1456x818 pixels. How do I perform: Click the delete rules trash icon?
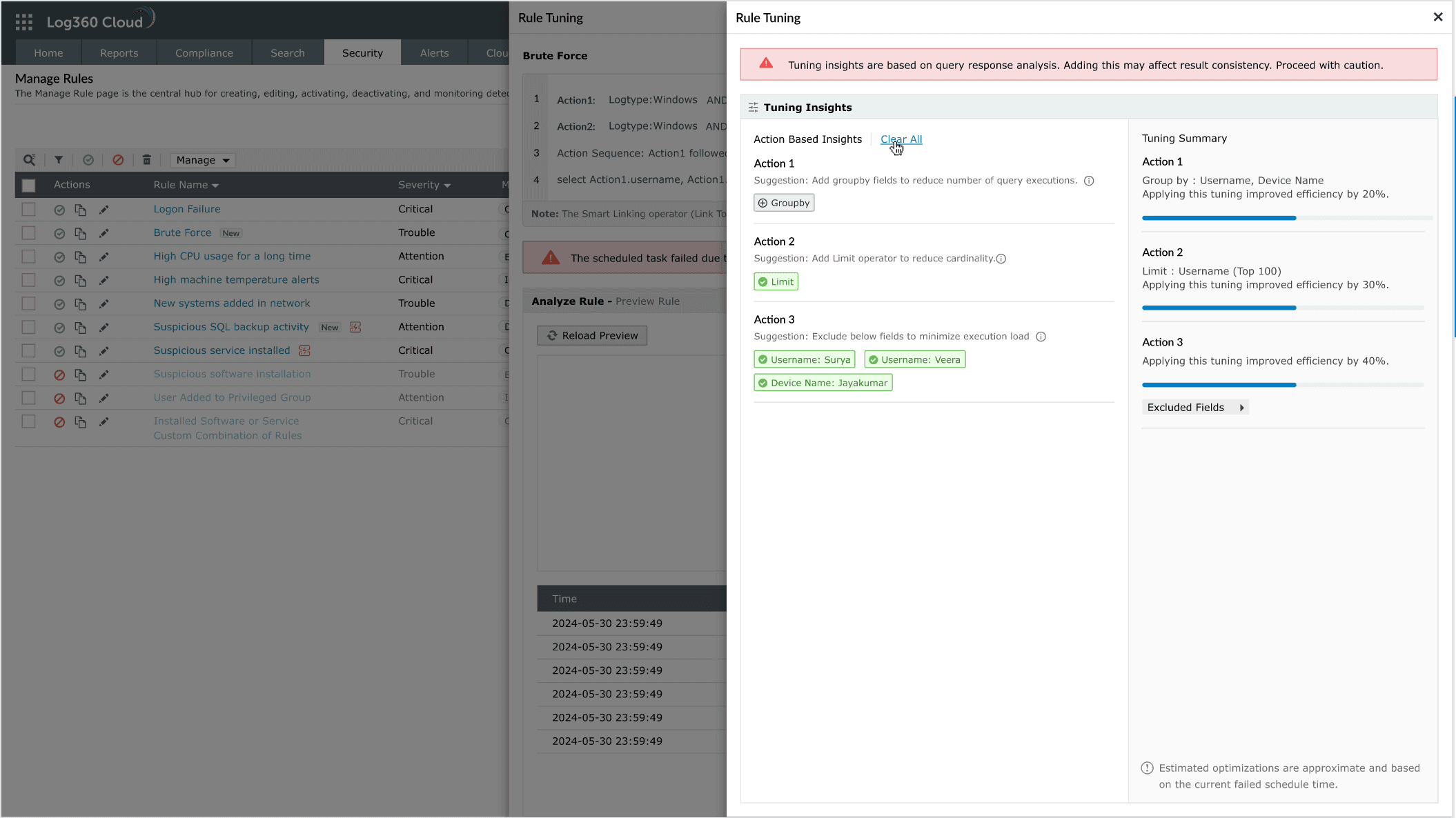[x=146, y=159]
